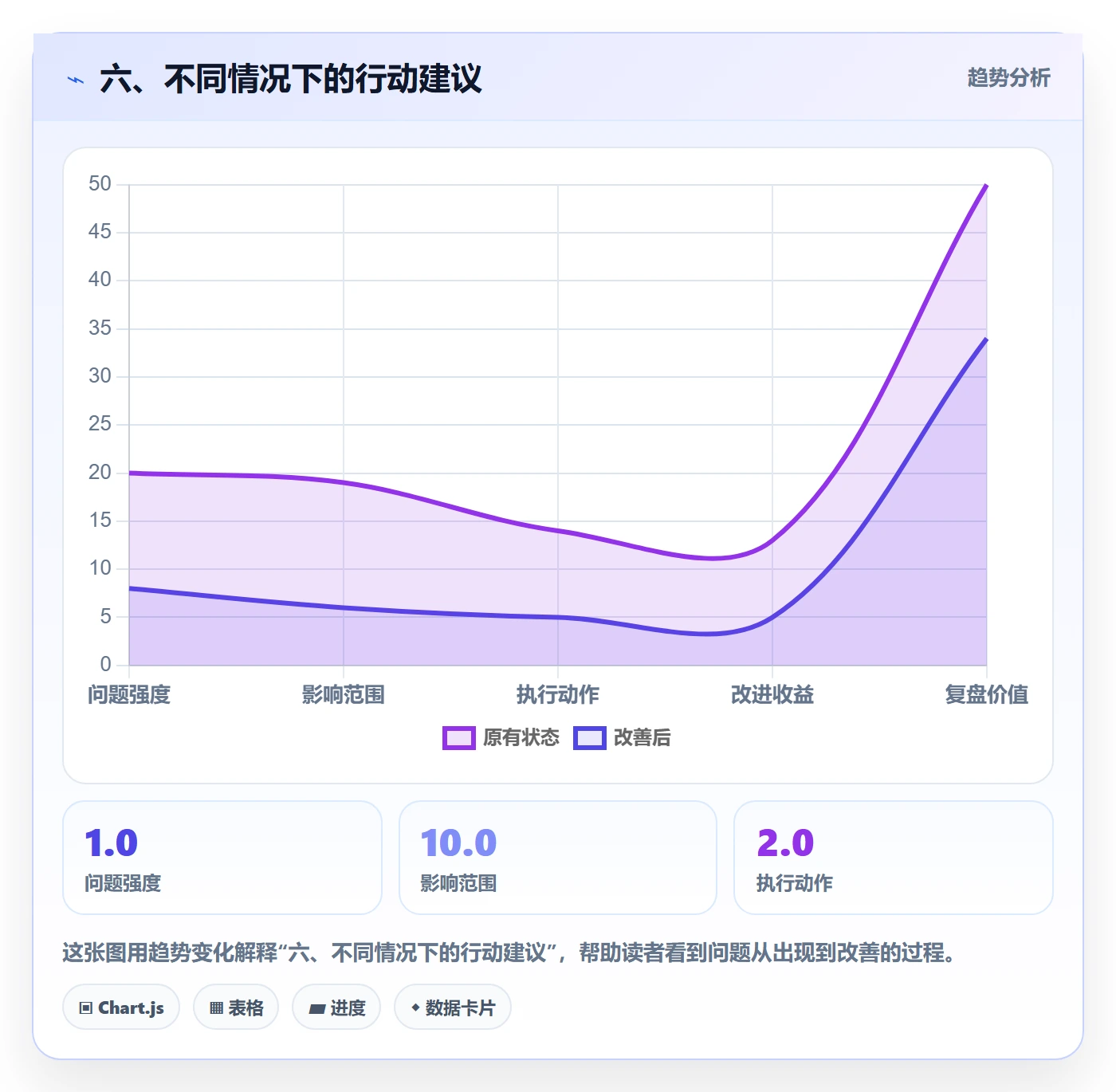This screenshot has width=1116, height=1092.
Task: Click the Chart.js tag
Action: pyautogui.click(x=121, y=1008)
